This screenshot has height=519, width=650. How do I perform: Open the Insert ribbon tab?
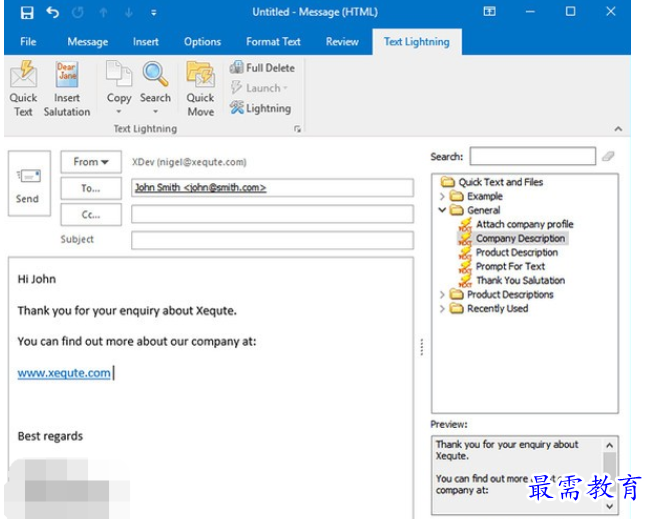[146, 42]
